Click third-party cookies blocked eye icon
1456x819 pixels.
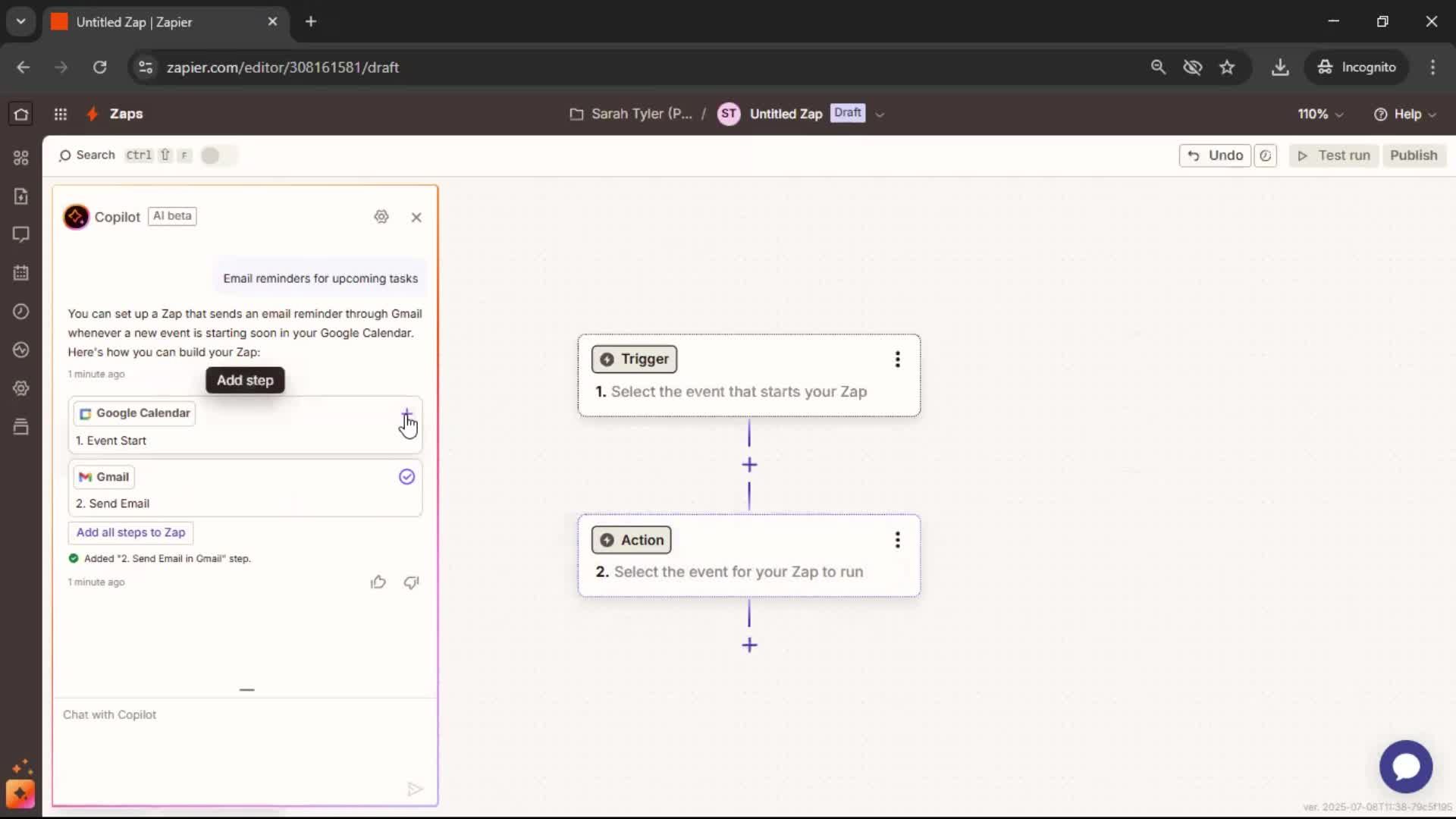(x=1193, y=67)
